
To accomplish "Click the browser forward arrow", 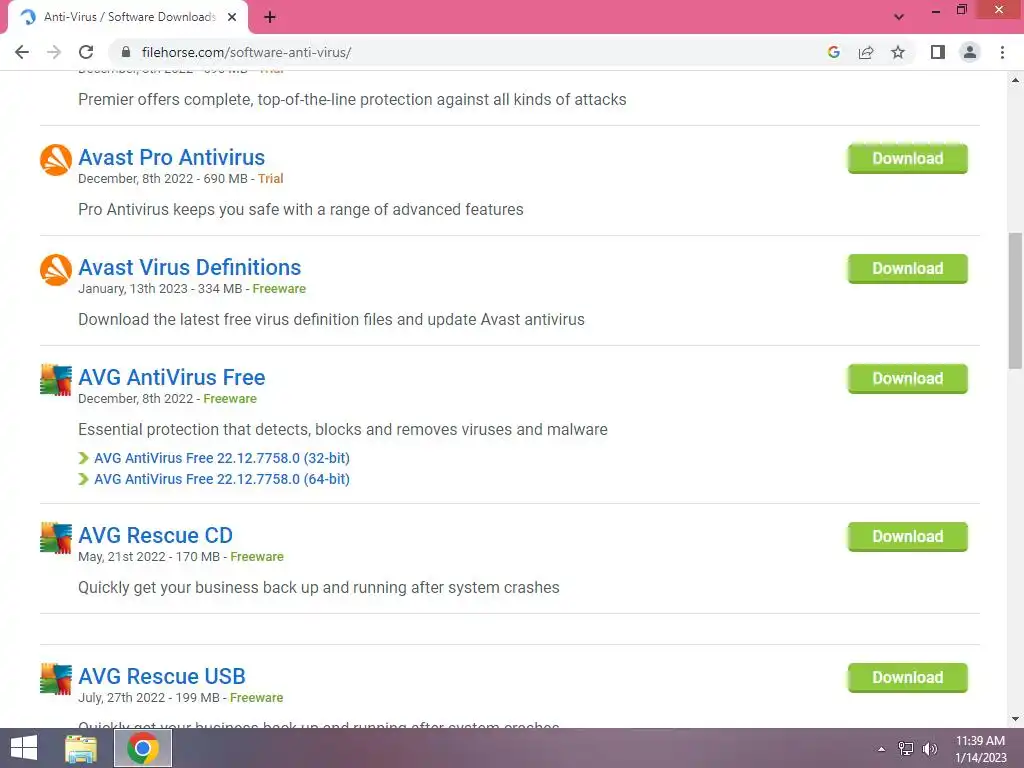I will coord(54,52).
